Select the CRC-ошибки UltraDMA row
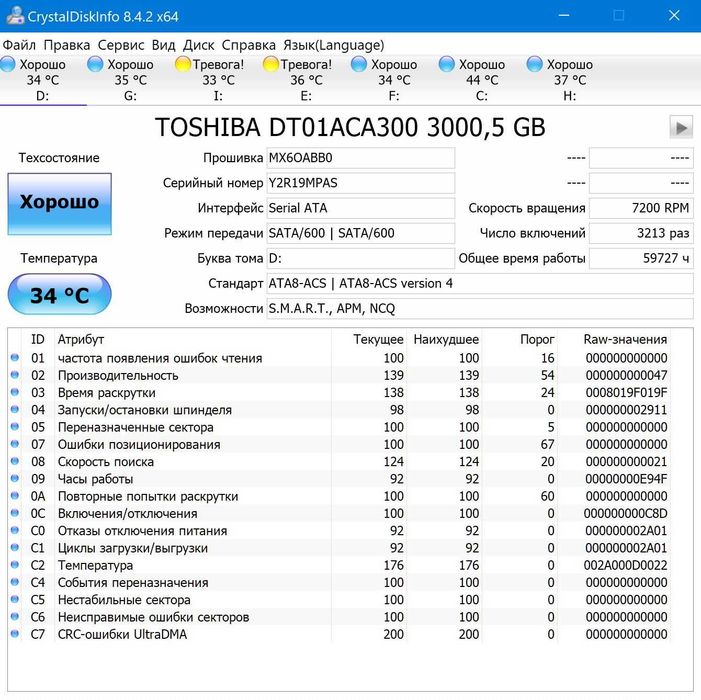The width and height of the screenshot is (701, 700). point(339,634)
